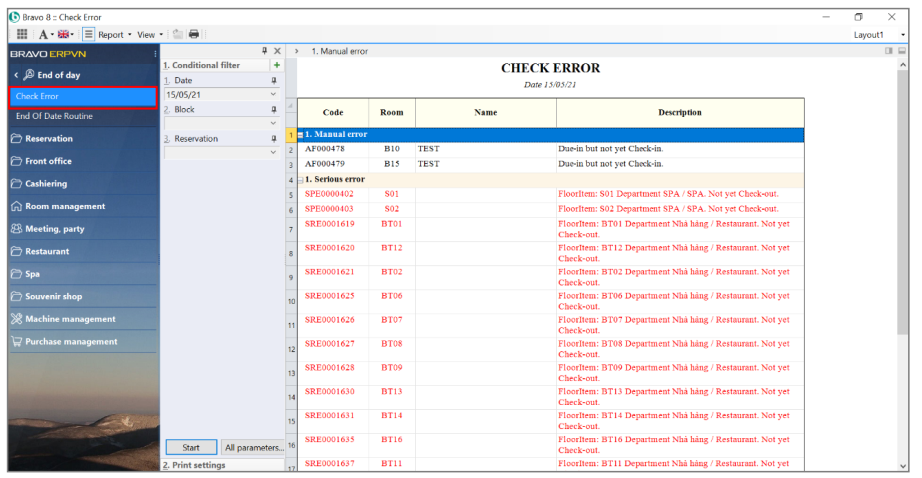Click the report vertical scrollbar thumb
Viewport: 922px width, 478px height.
(903, 203)
